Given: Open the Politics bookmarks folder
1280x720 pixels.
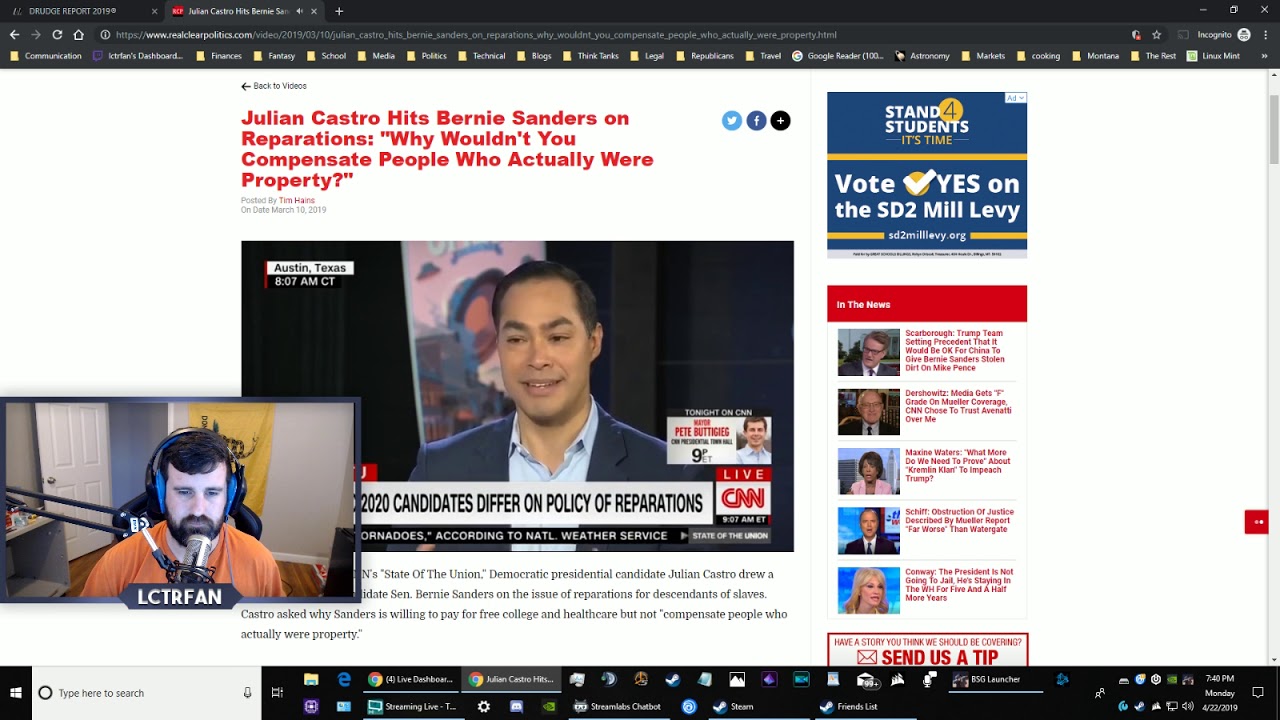Looking at the screenshot, I should tap(427, 56).
